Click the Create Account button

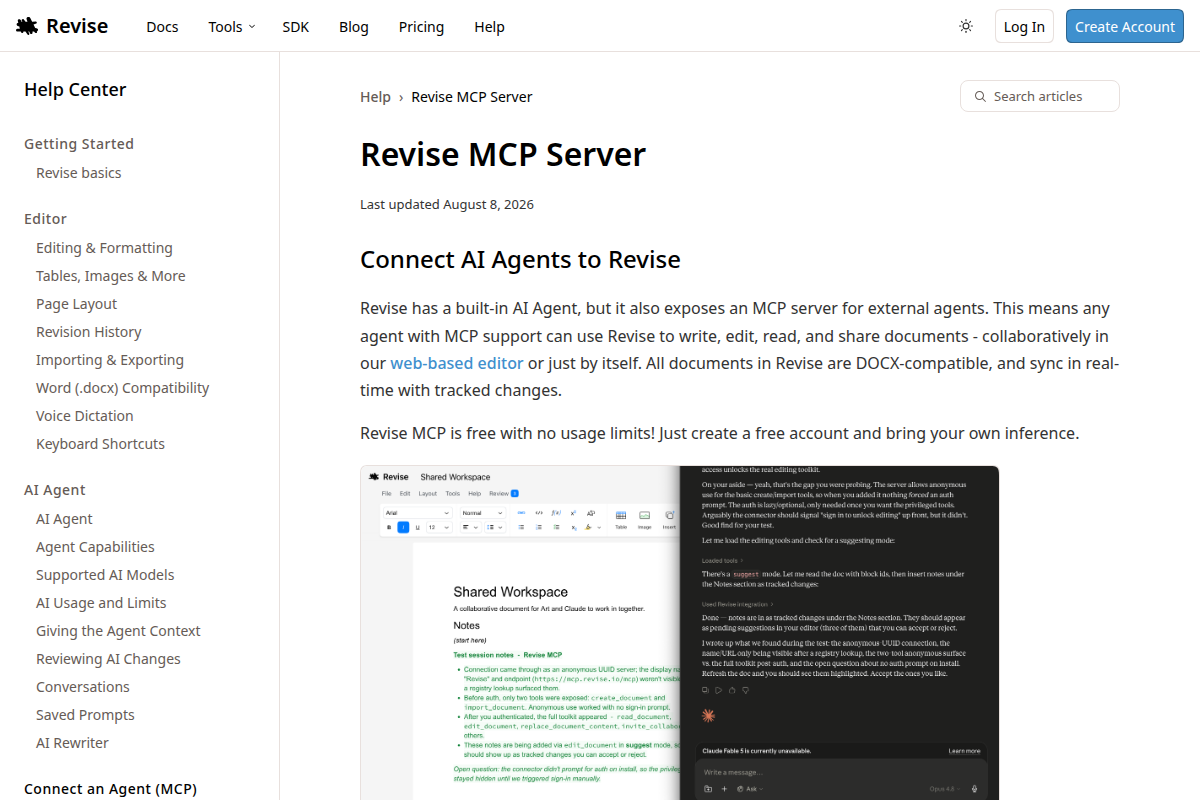[1125, 26]
